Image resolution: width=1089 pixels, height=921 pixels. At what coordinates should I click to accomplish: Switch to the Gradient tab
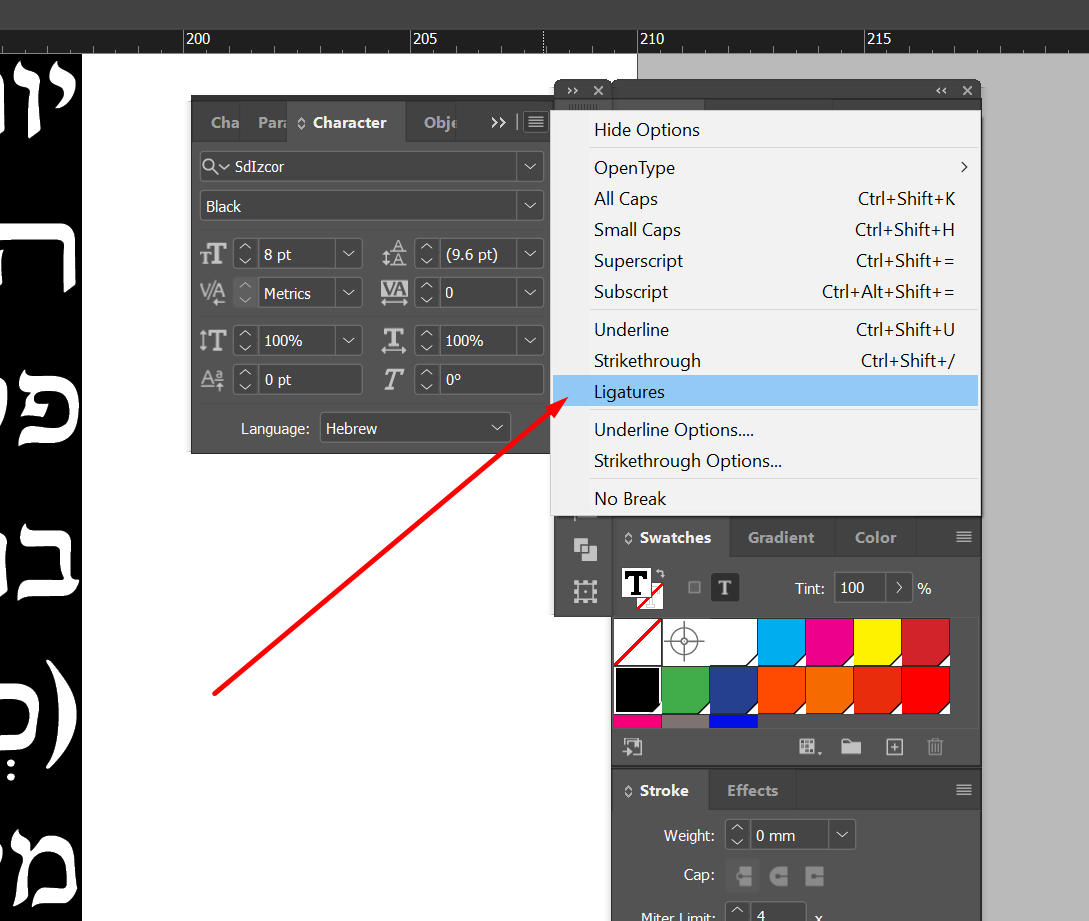click(781, 537)
